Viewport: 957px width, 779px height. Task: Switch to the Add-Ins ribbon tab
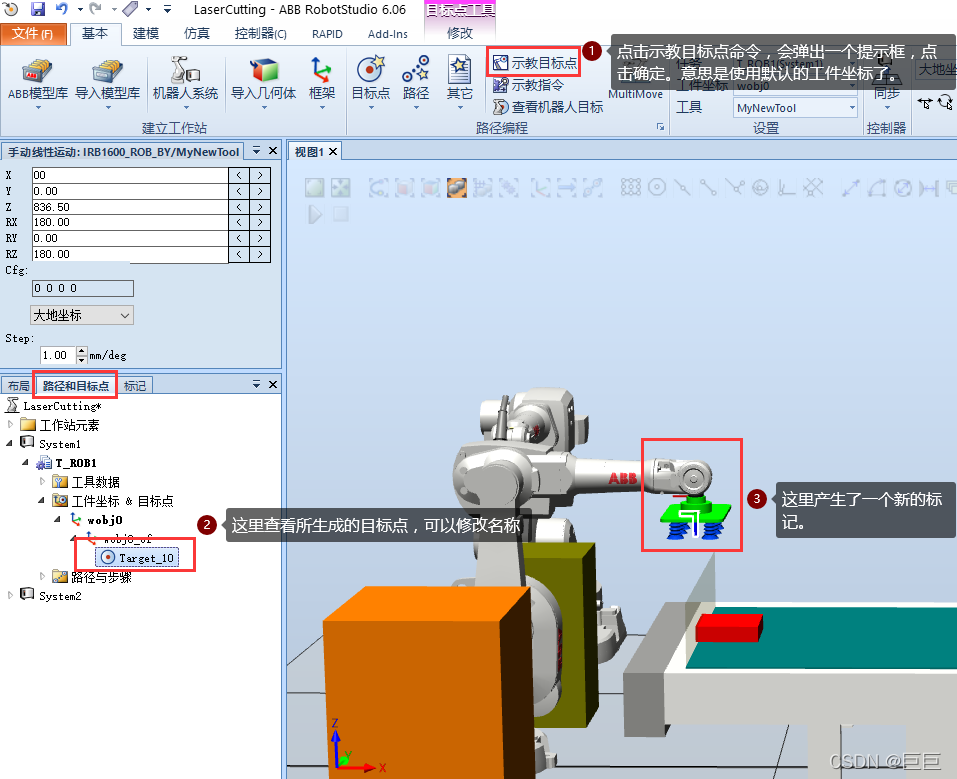(388, 34)
